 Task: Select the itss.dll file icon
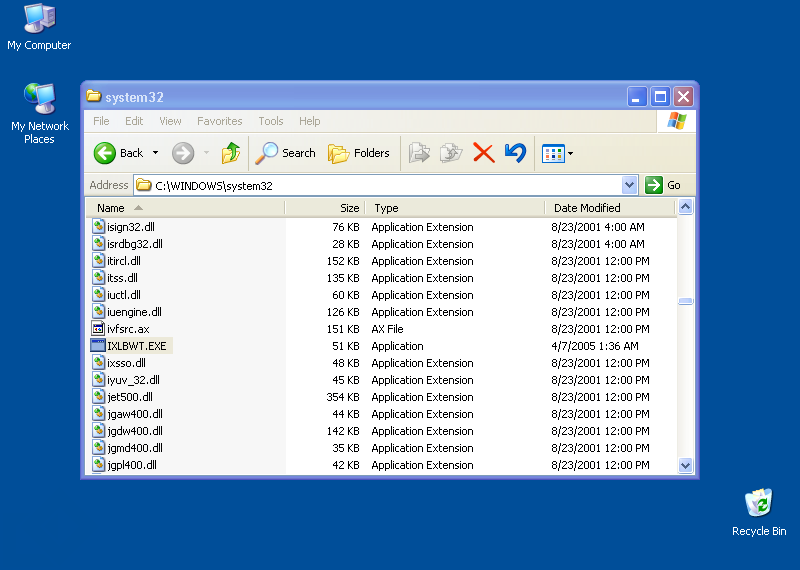(x=98, y=277)
